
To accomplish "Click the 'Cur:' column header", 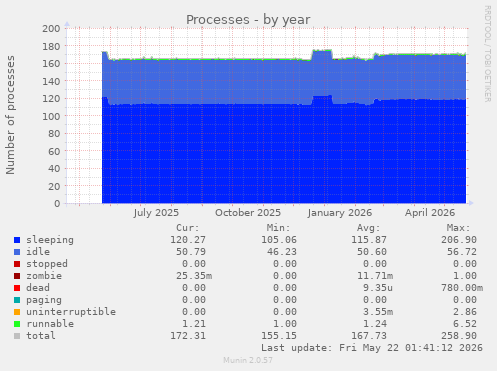I will [188, 228].
